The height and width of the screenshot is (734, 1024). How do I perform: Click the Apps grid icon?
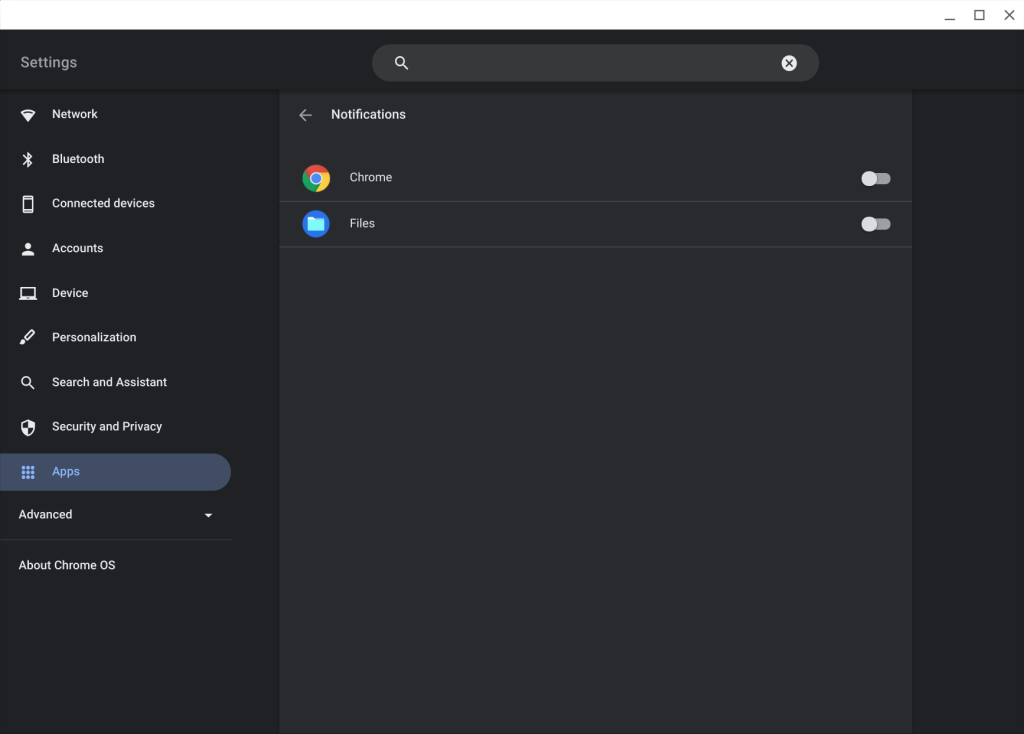pyautogui.click(x=27, y=472)
